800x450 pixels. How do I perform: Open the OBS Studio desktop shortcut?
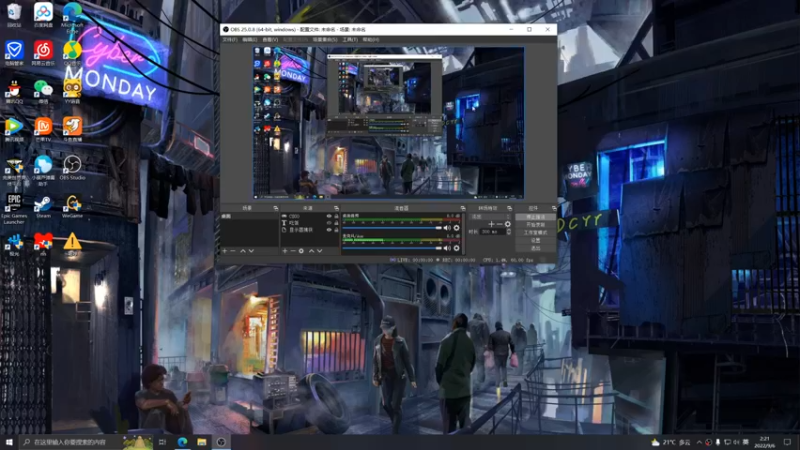pyautogui.click(x=72, y=168)
